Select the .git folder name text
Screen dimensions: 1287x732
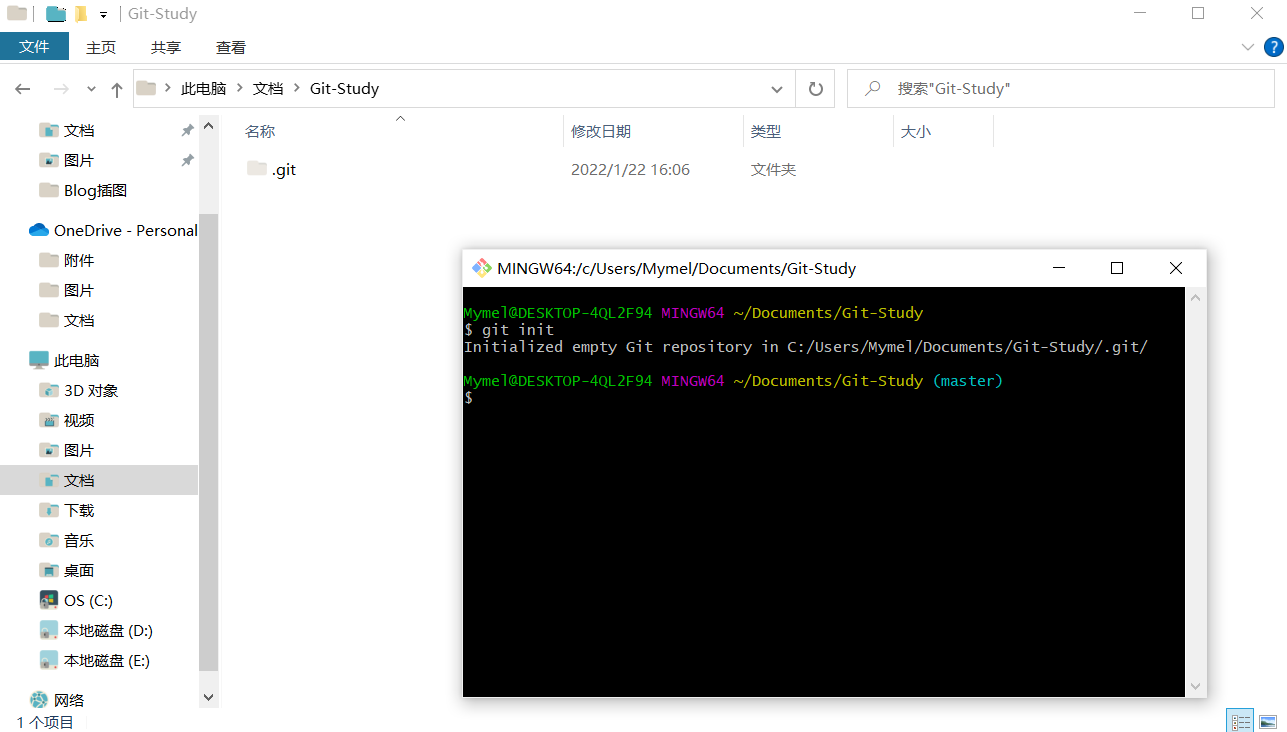click(x=284, y=170)
